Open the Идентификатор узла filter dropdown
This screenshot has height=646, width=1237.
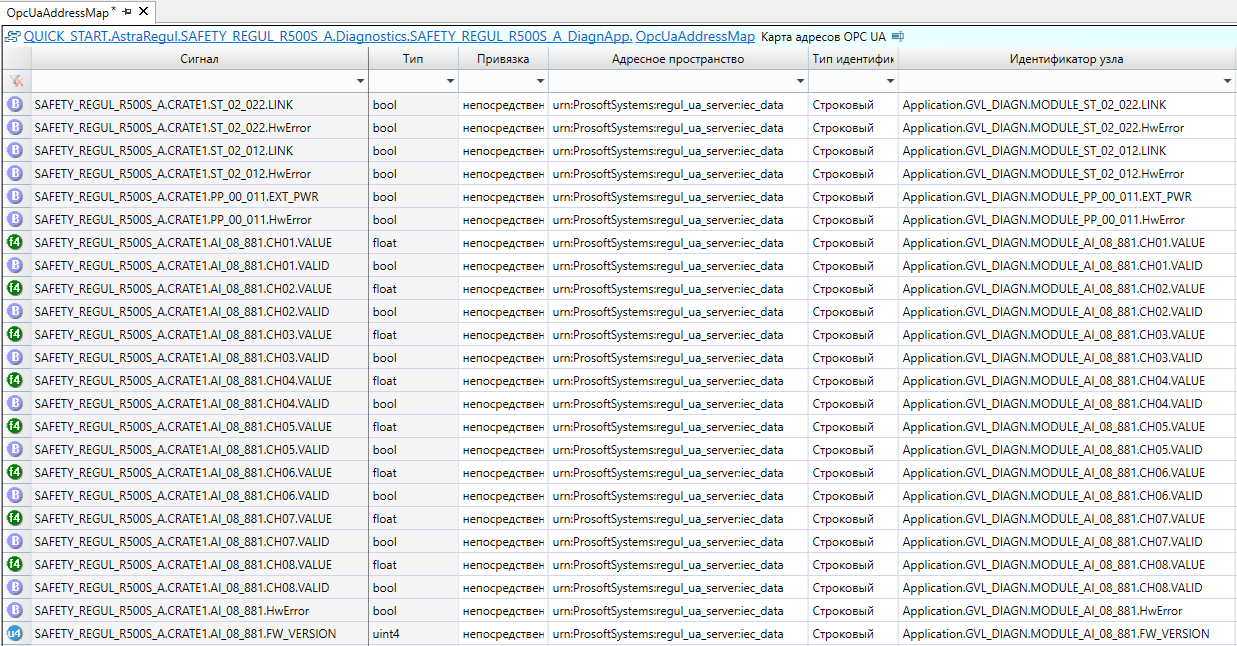(1227, 81)
